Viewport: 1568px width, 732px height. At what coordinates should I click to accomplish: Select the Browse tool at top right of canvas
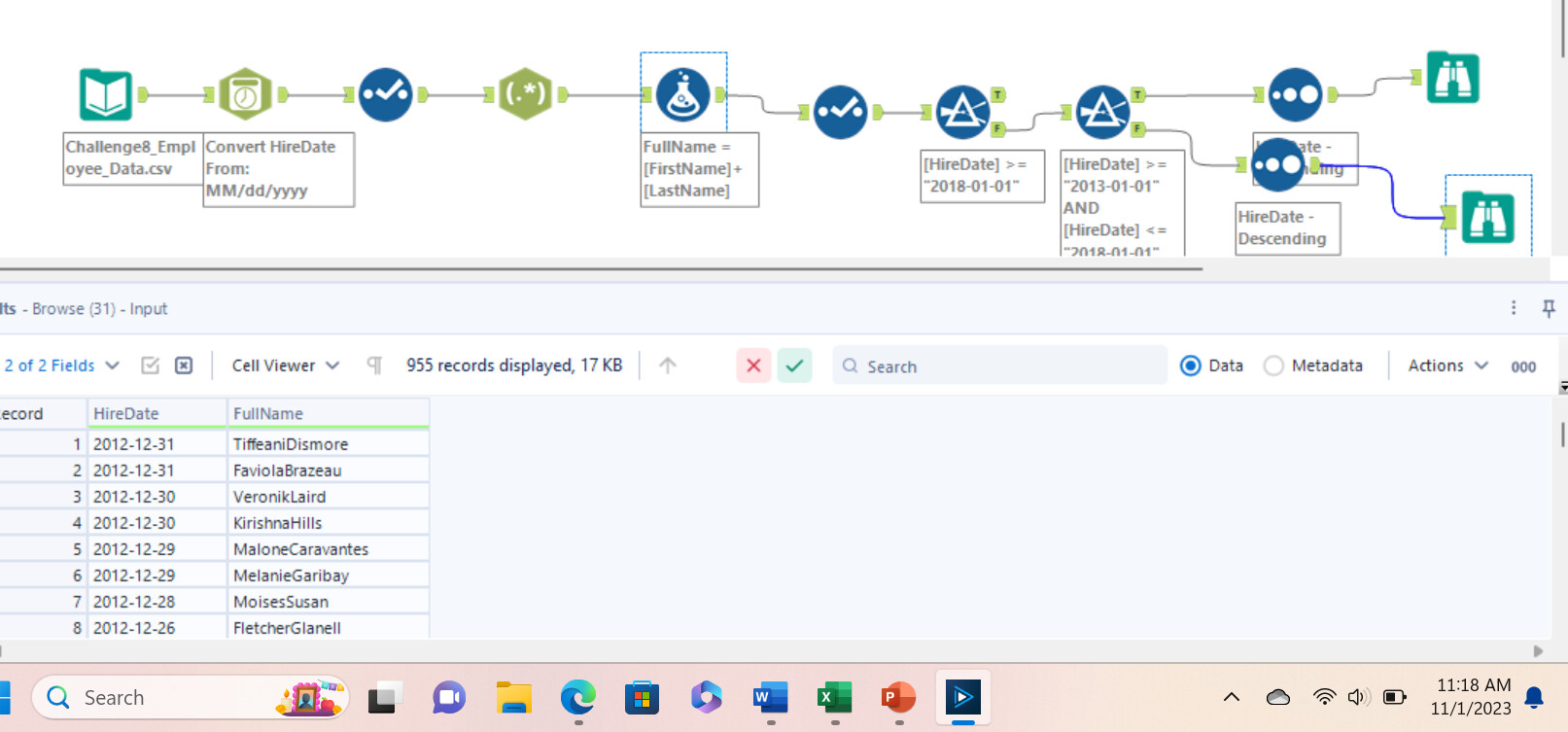(1452, 78)
